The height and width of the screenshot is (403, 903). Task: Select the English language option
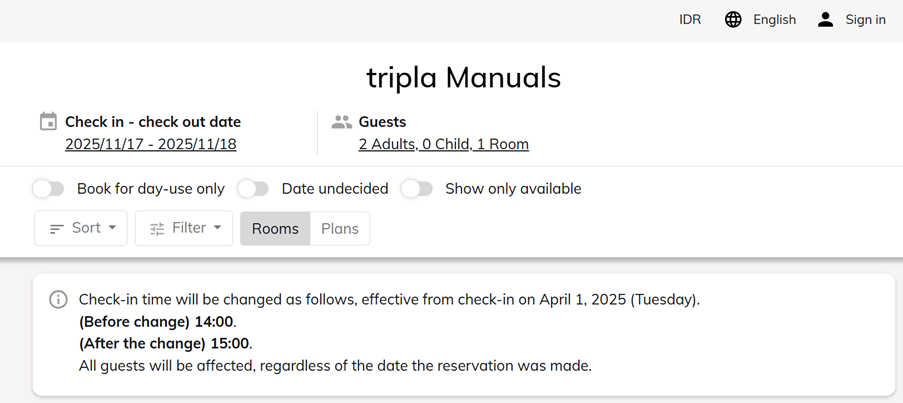click(774, 20)
